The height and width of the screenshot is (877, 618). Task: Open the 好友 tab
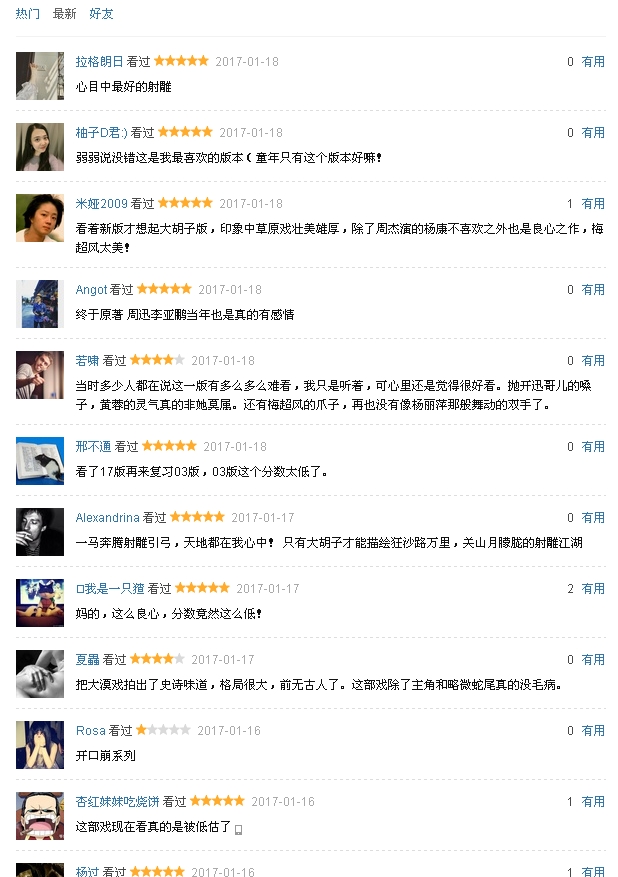tap(101, 14)
